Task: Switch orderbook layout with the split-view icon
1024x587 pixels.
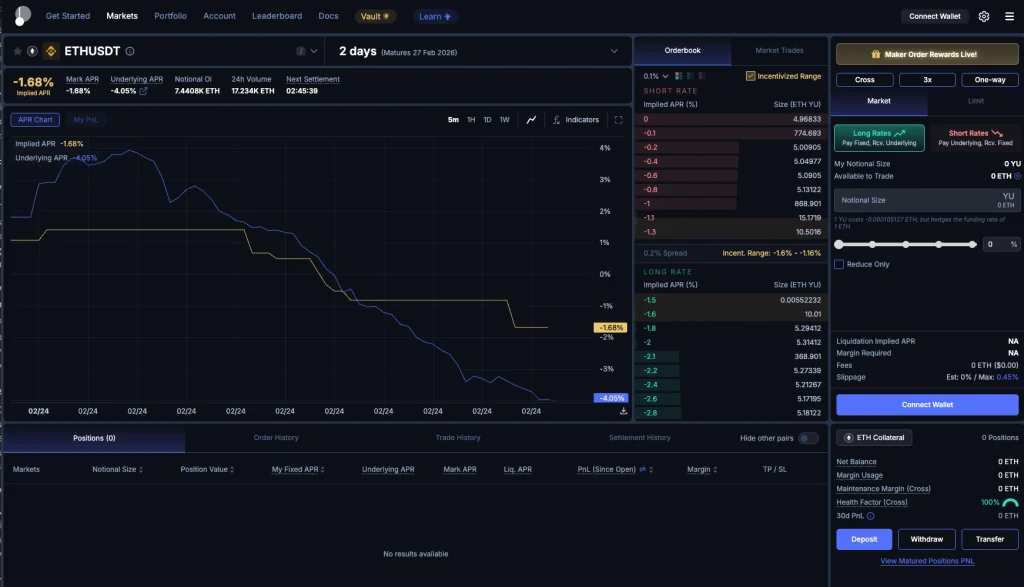Action: 679,75
